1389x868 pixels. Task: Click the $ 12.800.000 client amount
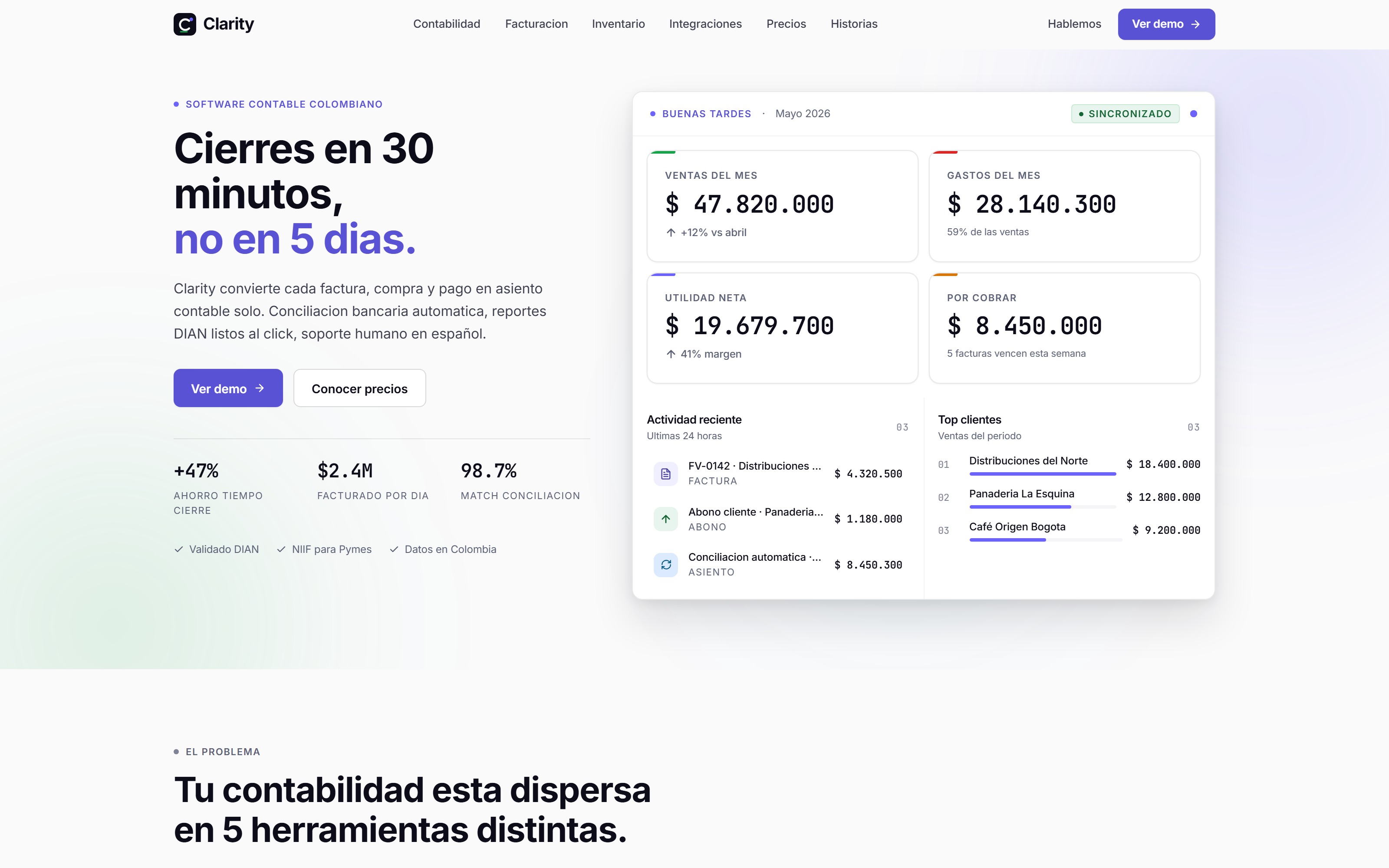point(1163,497)
